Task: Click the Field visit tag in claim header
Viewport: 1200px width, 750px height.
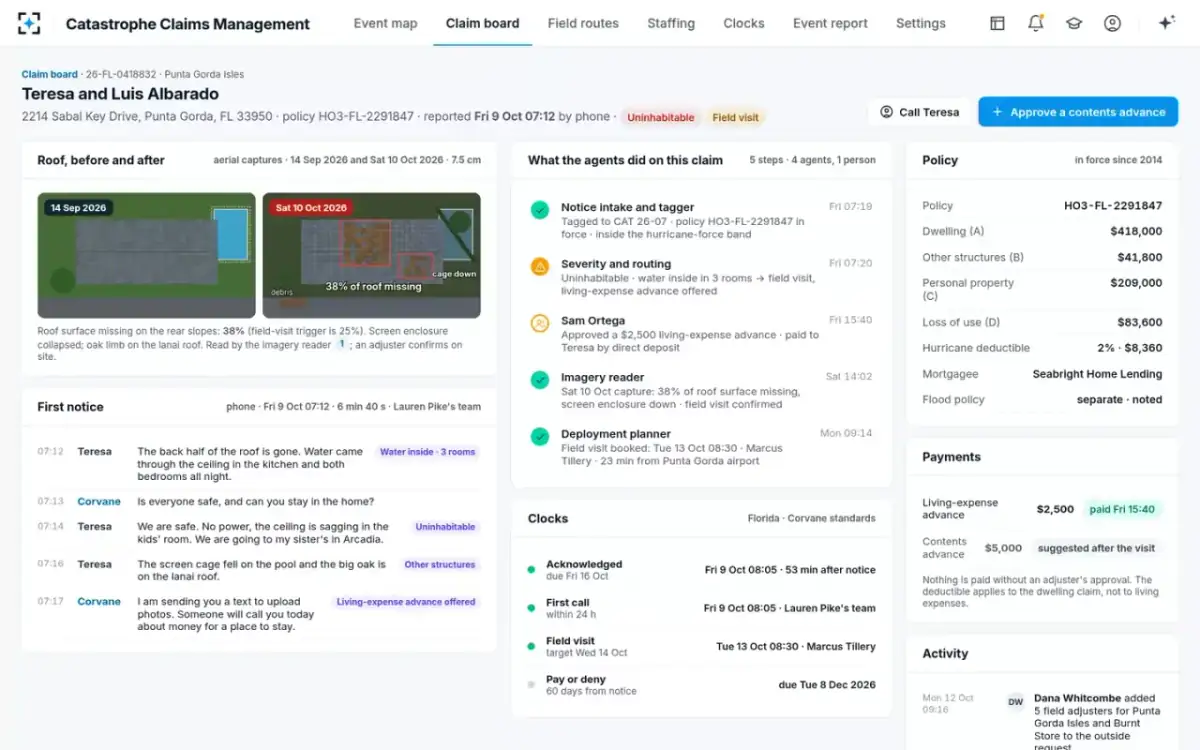Action: 735,118
